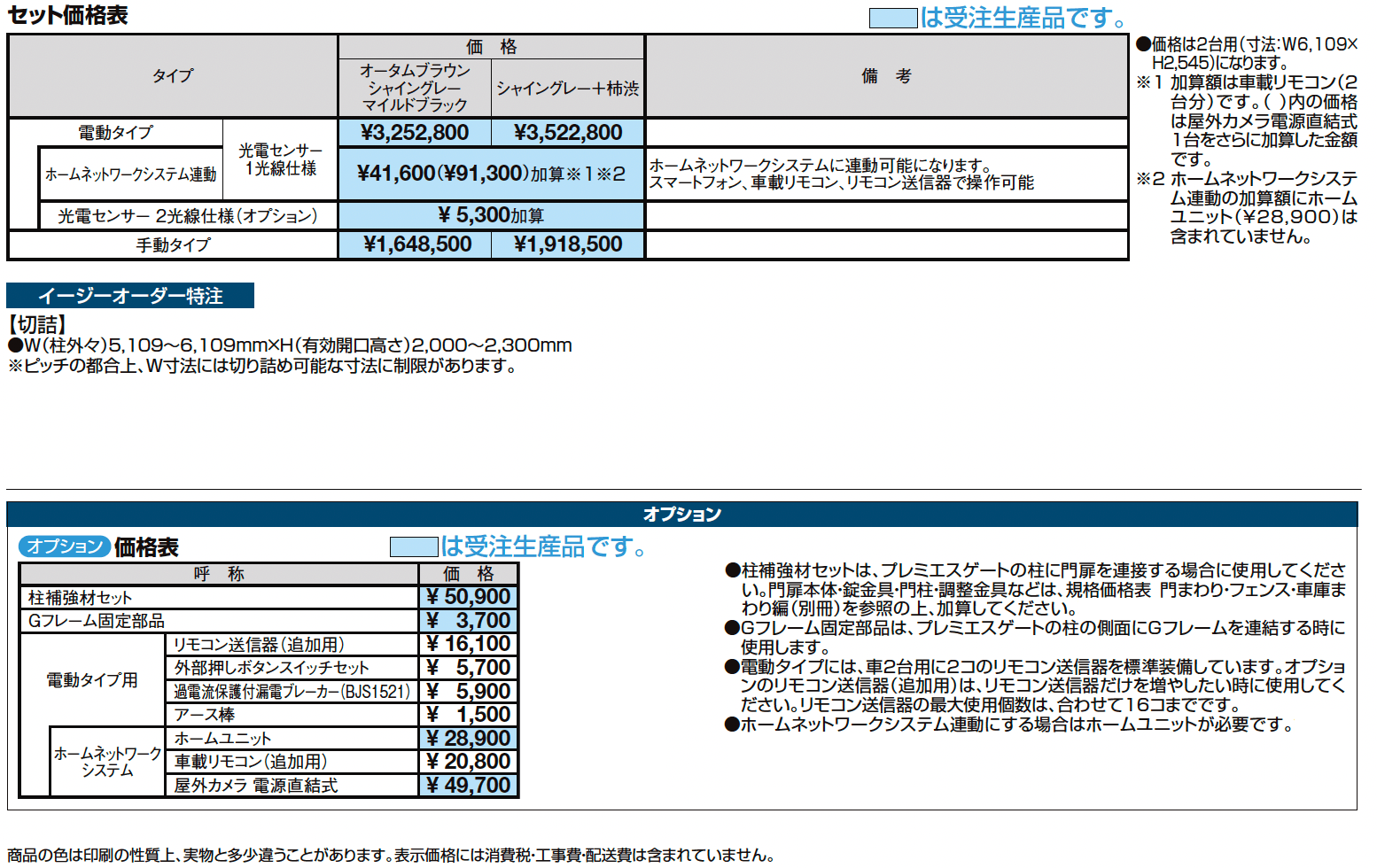Select the 外部押しボタンスイッチセット row

click(292, 667)
